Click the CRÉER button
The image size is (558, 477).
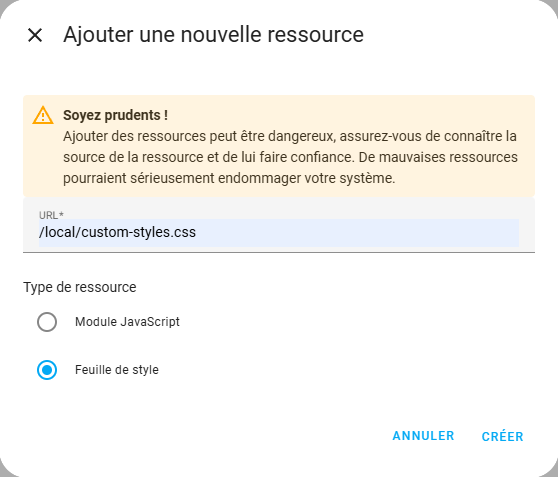502,436
